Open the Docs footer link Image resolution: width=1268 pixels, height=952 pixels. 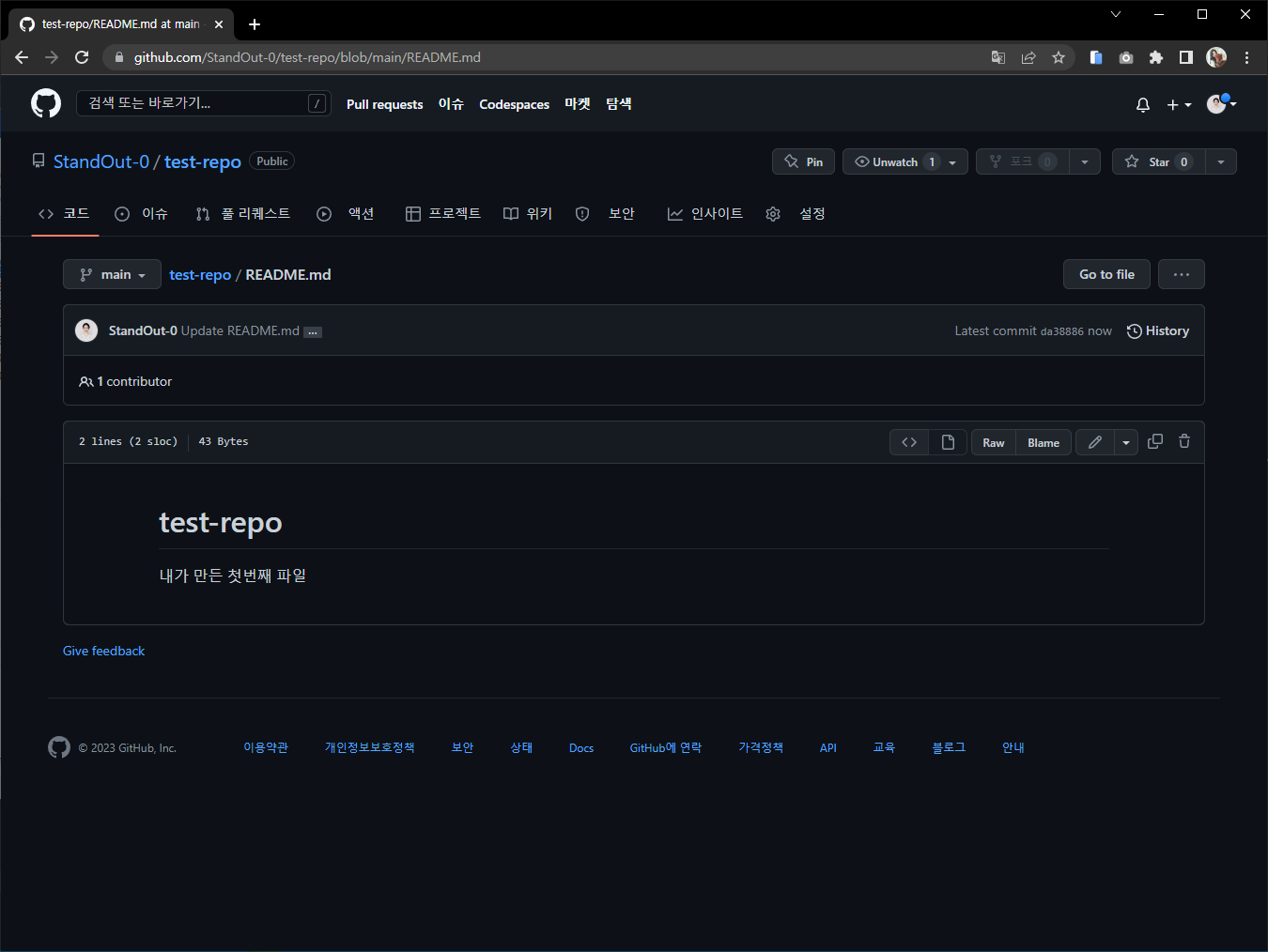(x=581, y=748)
